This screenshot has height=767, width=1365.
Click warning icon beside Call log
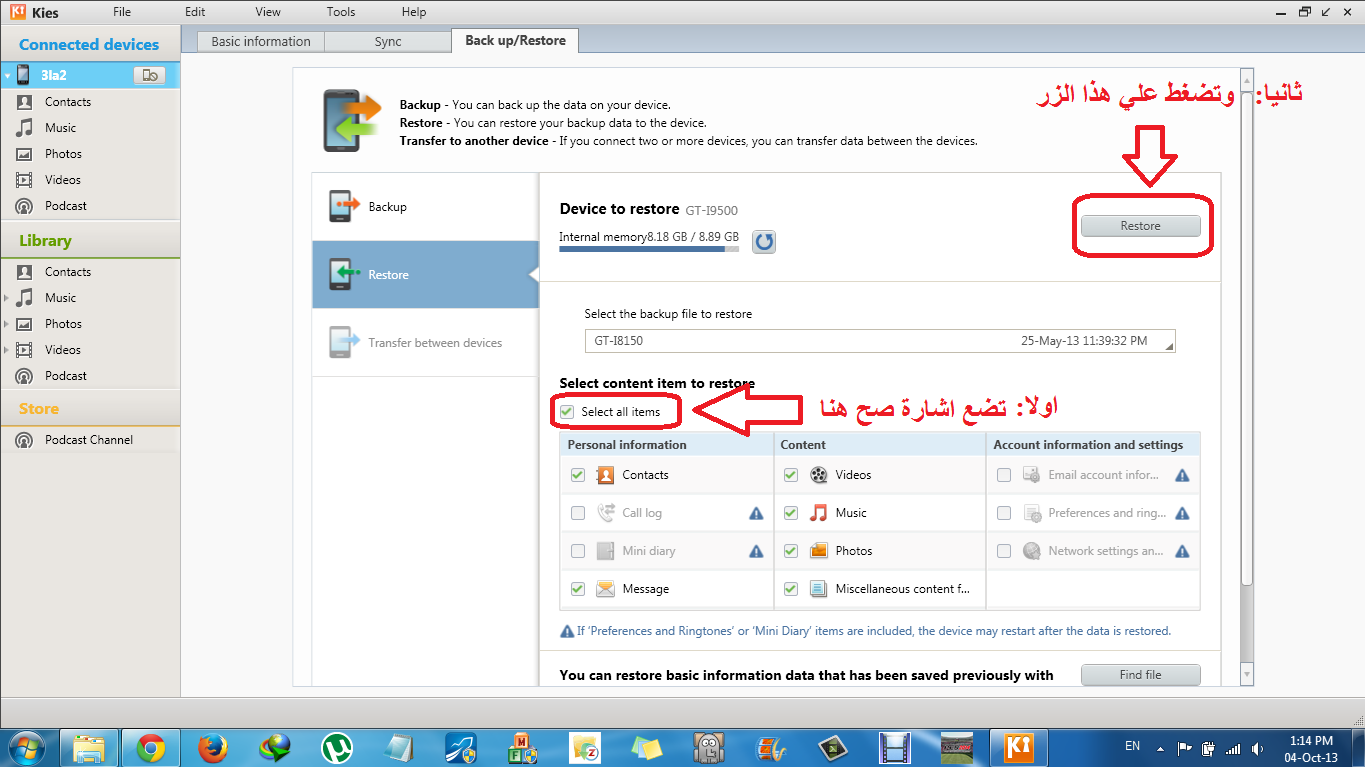[x=756, y=513]
